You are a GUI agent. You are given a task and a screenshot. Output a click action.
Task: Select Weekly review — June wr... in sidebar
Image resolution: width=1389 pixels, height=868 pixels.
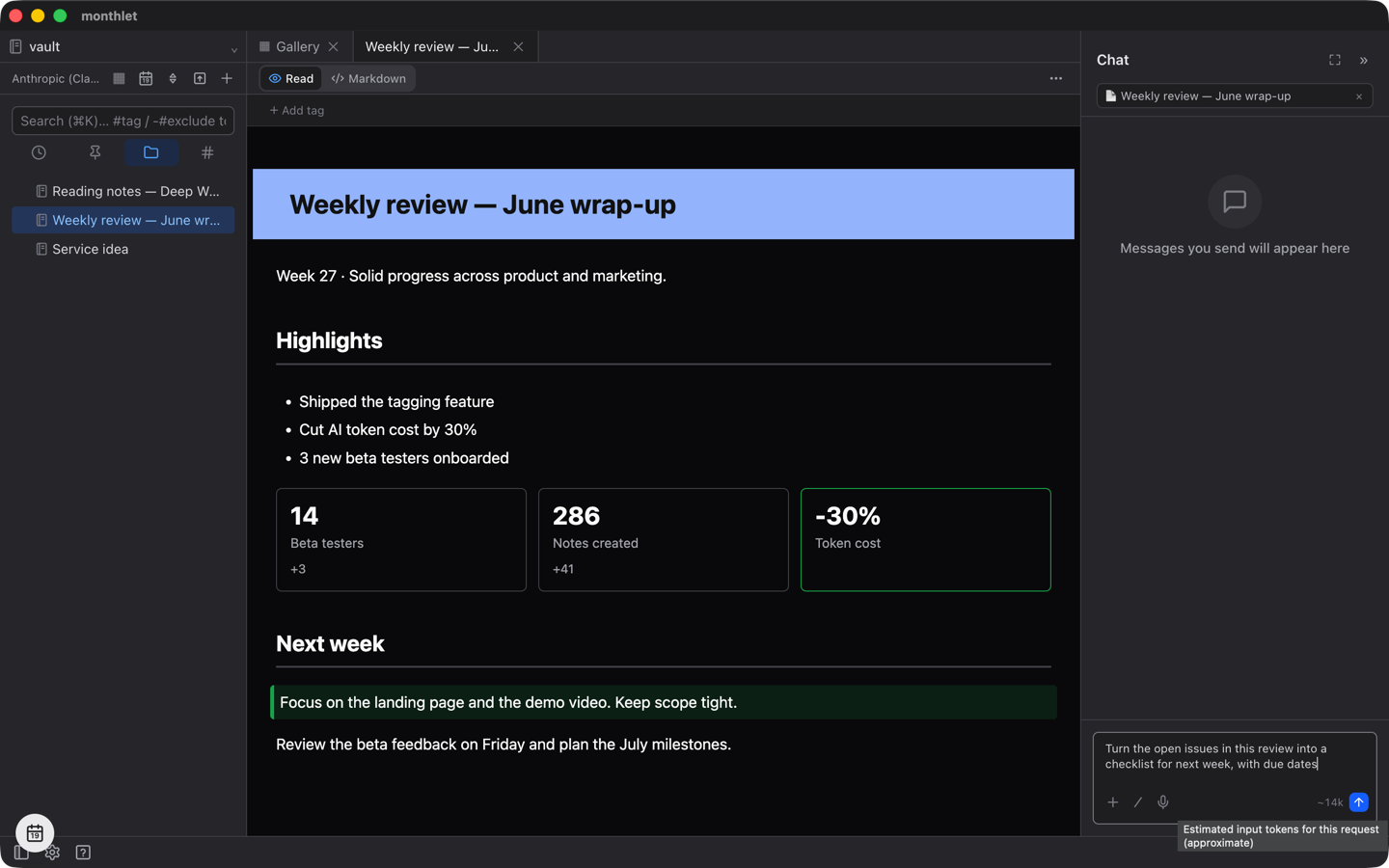click(x=123, y=220)
